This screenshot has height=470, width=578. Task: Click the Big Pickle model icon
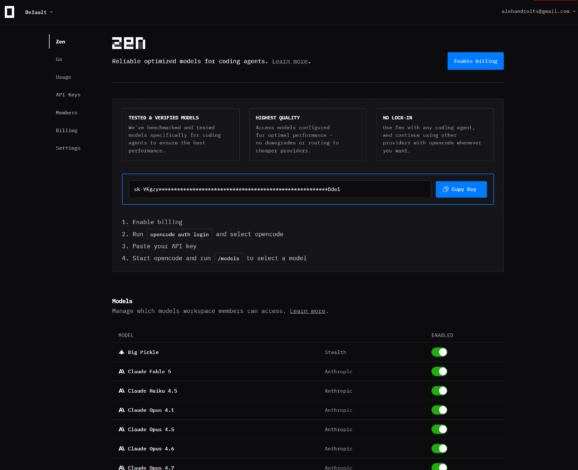click(121, 352)
